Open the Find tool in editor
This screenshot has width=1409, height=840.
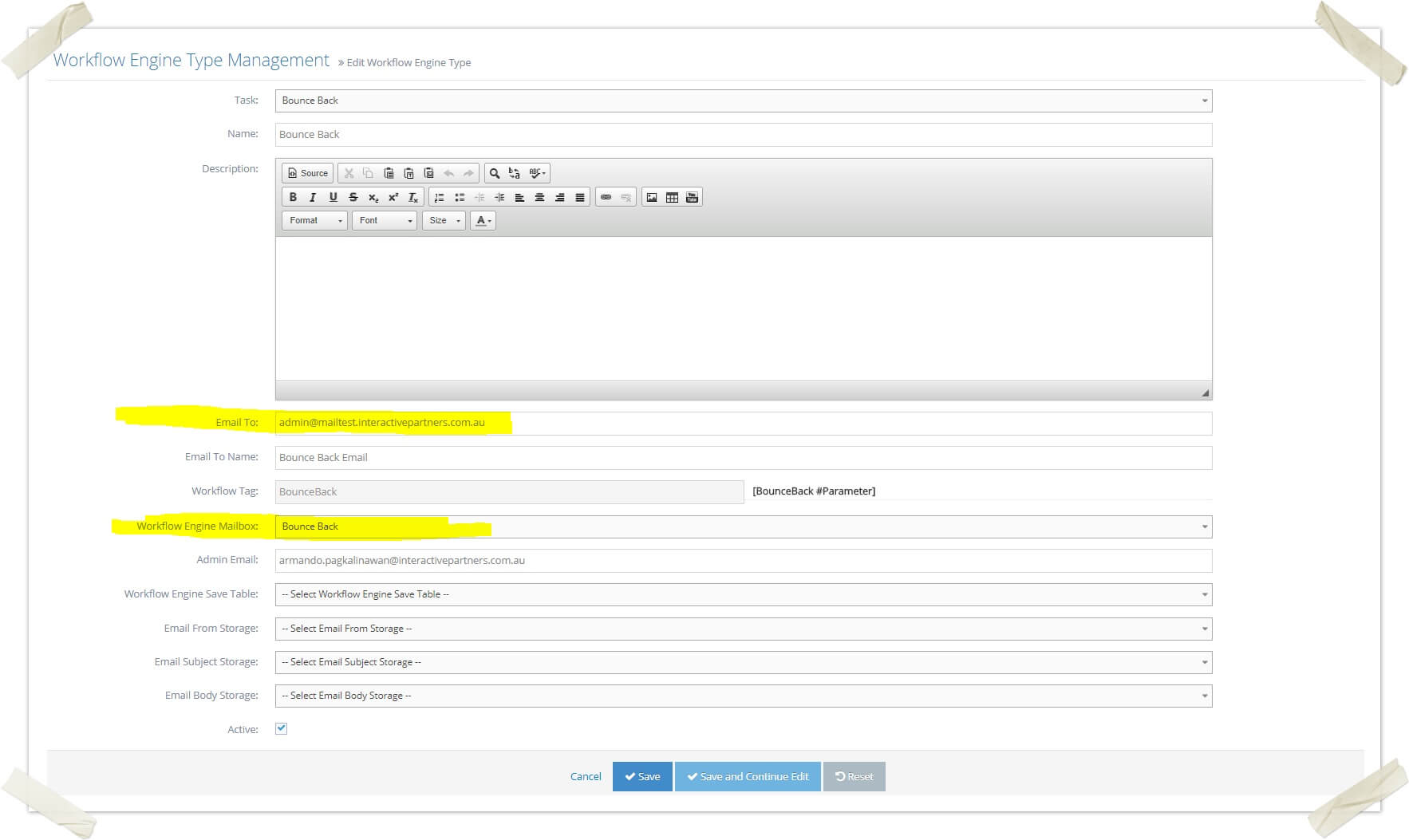495,173
